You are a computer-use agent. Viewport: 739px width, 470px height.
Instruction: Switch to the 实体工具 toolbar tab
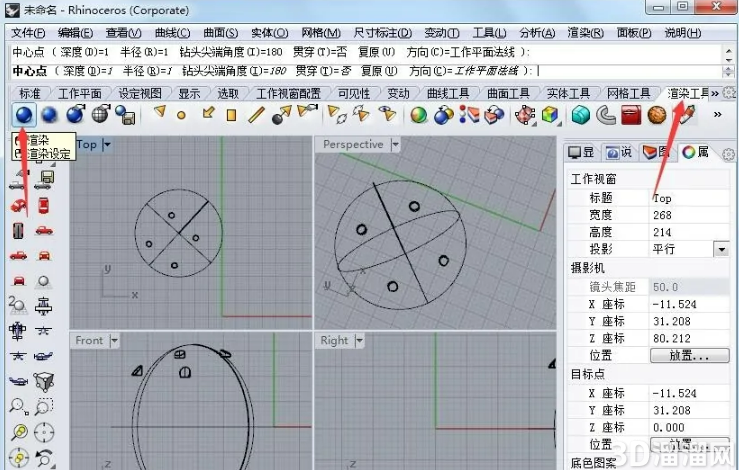tap(568, 93)
